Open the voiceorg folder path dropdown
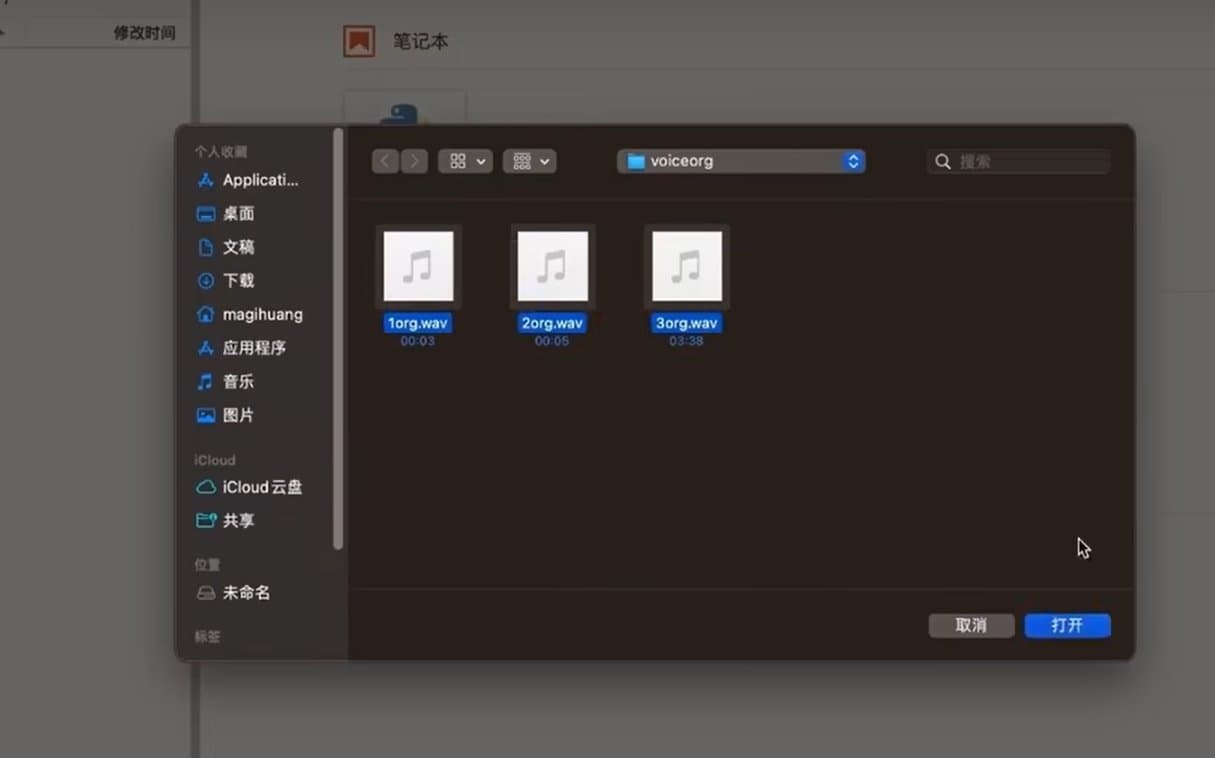Image resolution: width=1215 pixels, height=758 pixels. coord(740,160)
